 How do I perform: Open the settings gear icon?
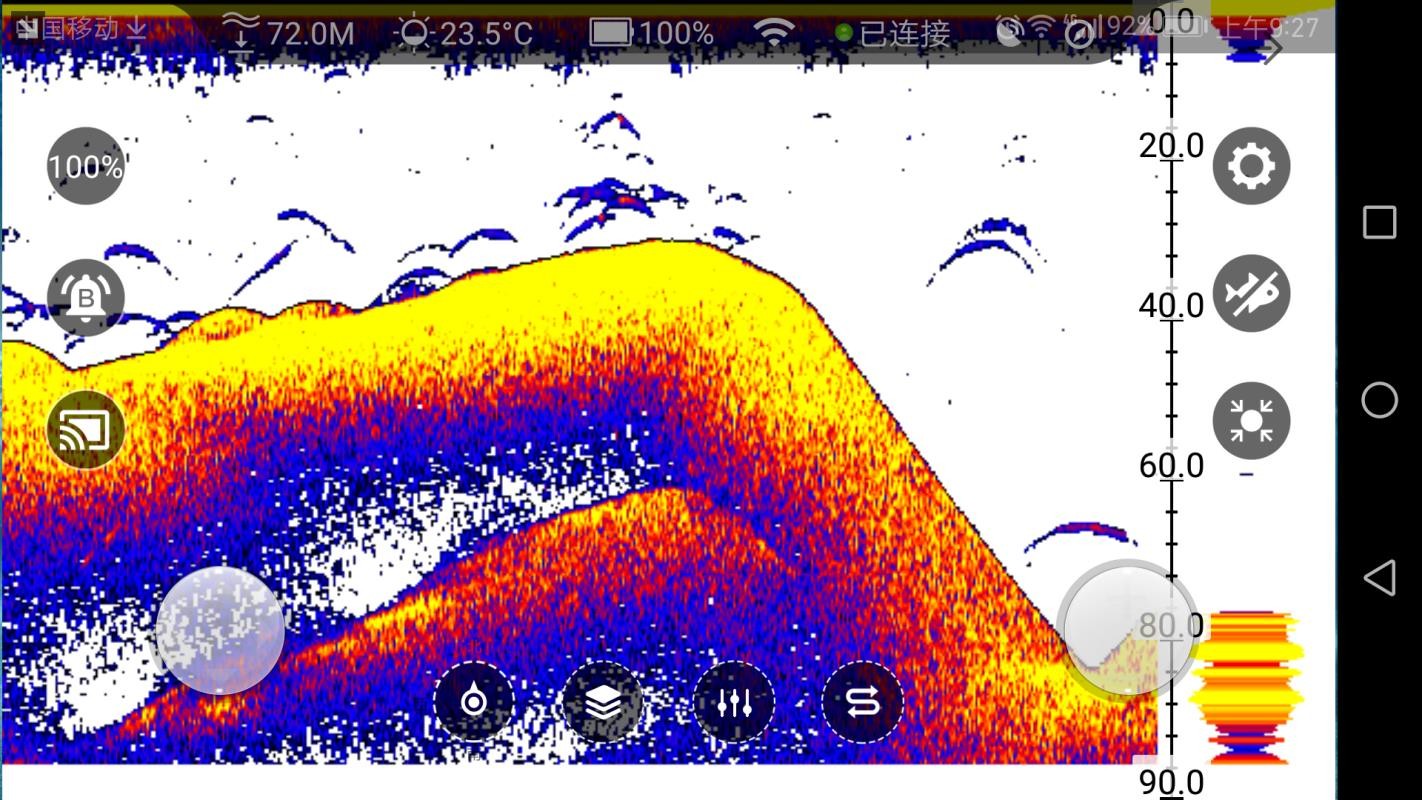coord(1251,166)
